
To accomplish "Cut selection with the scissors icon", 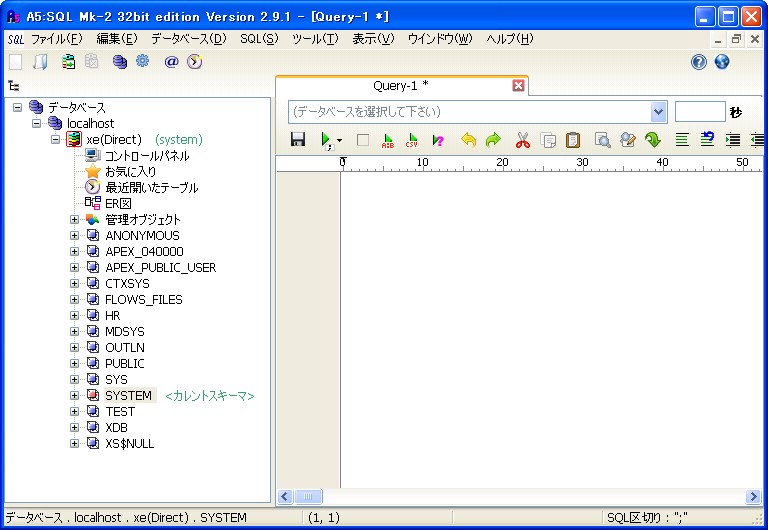I will click(x=523, y=140).
